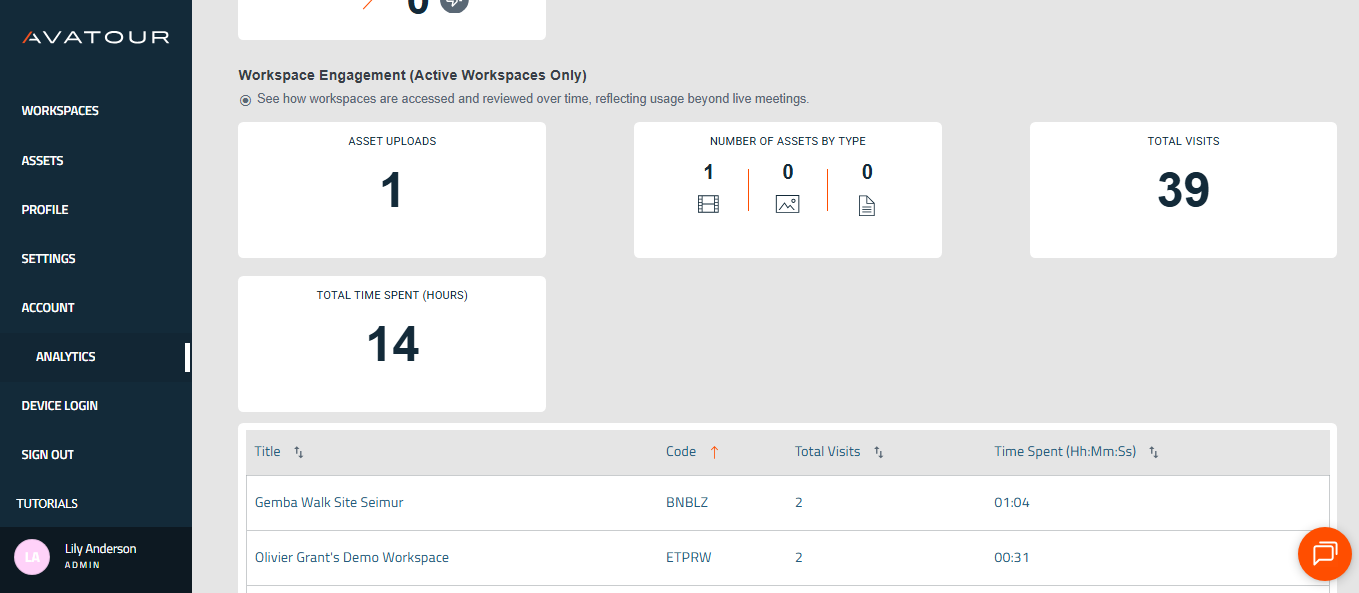Open the Analytics section
The width and height of the screenshot is (1359, 593).
click(65, 356)
